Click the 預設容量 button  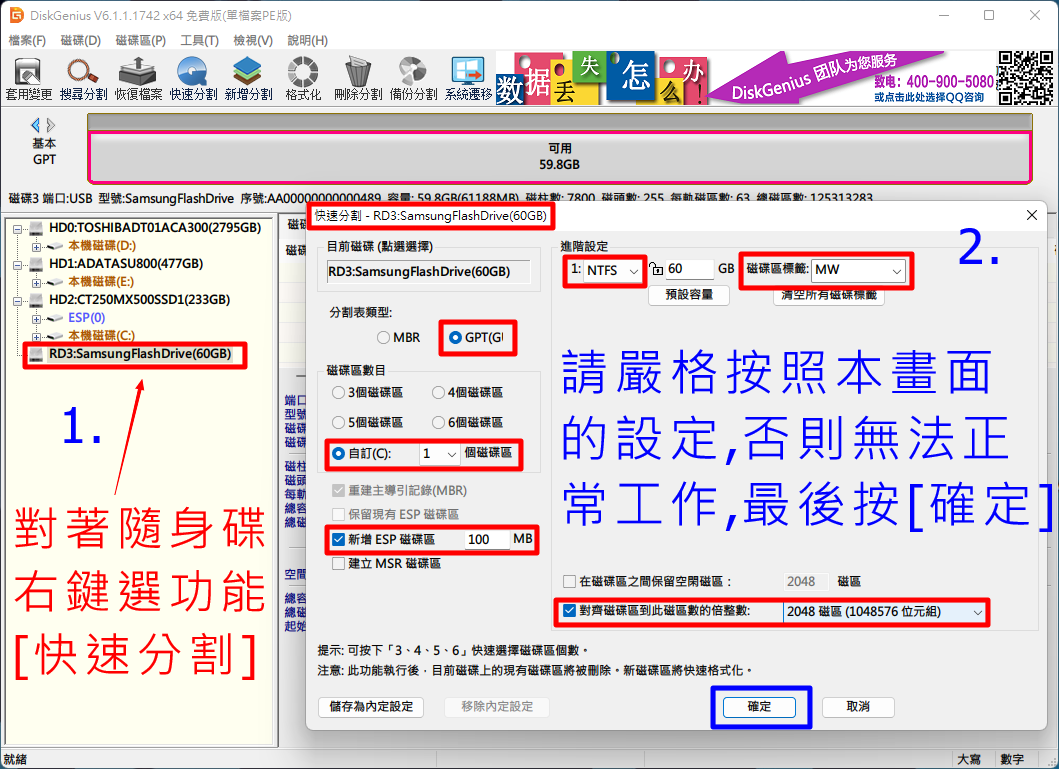point(689,295)
